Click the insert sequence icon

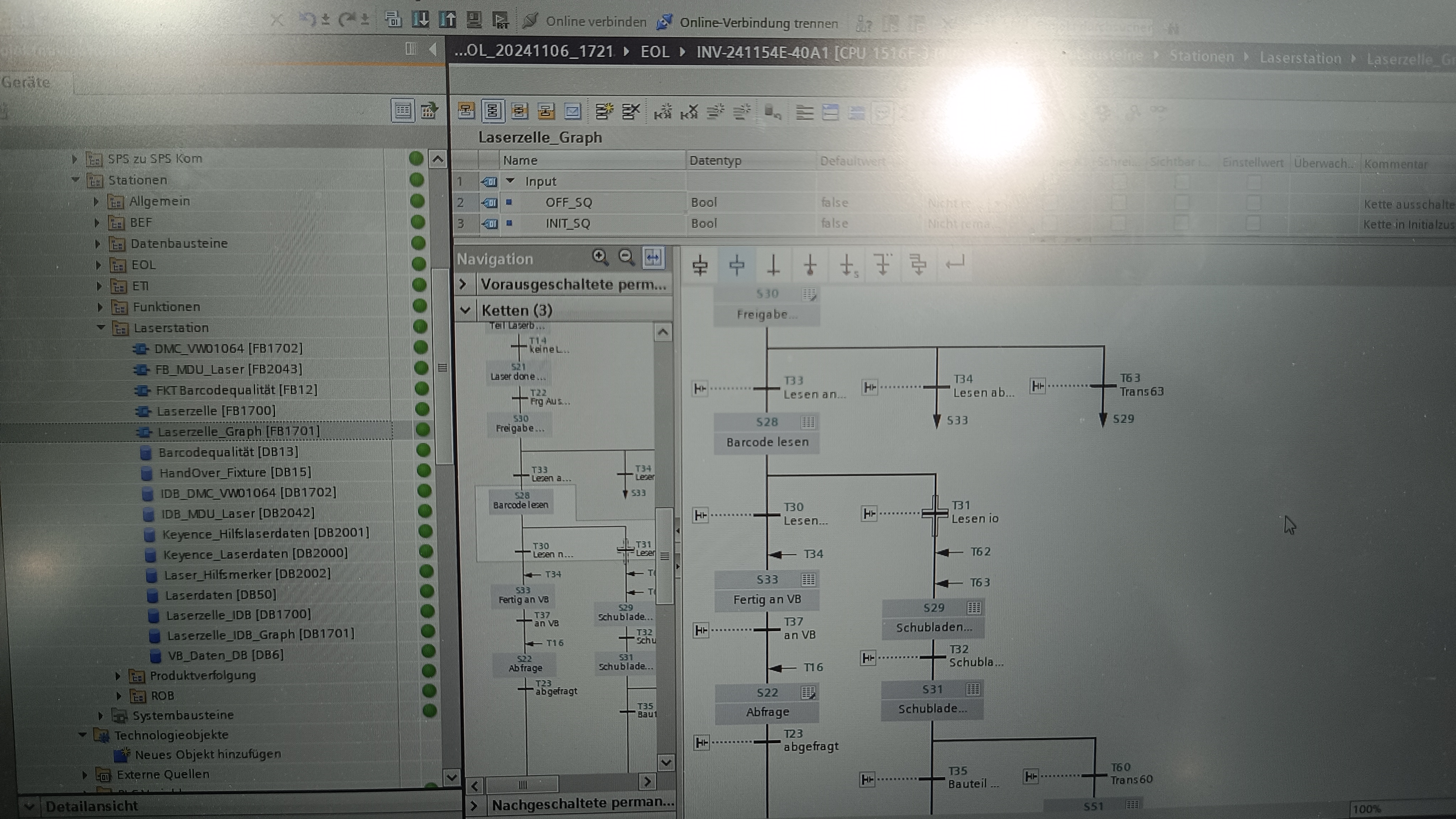point(604,111)
